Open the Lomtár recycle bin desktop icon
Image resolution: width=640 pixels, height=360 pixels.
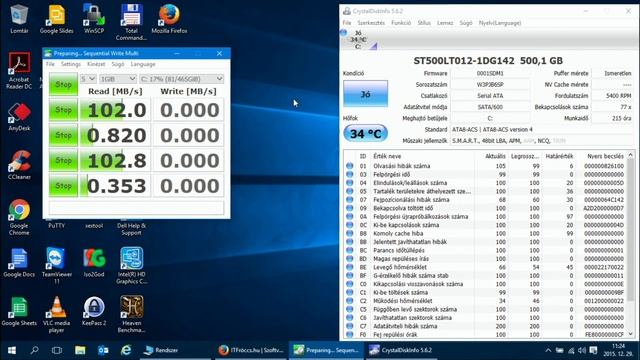19,18
